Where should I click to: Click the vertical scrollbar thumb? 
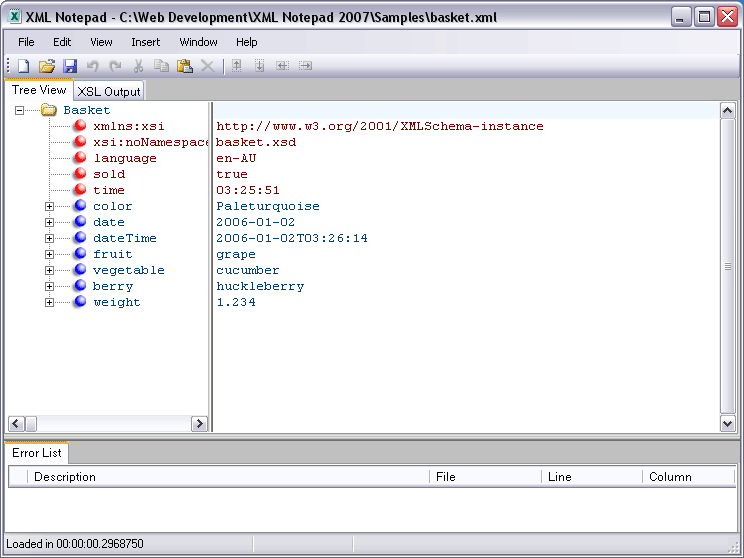click(727, 266)
